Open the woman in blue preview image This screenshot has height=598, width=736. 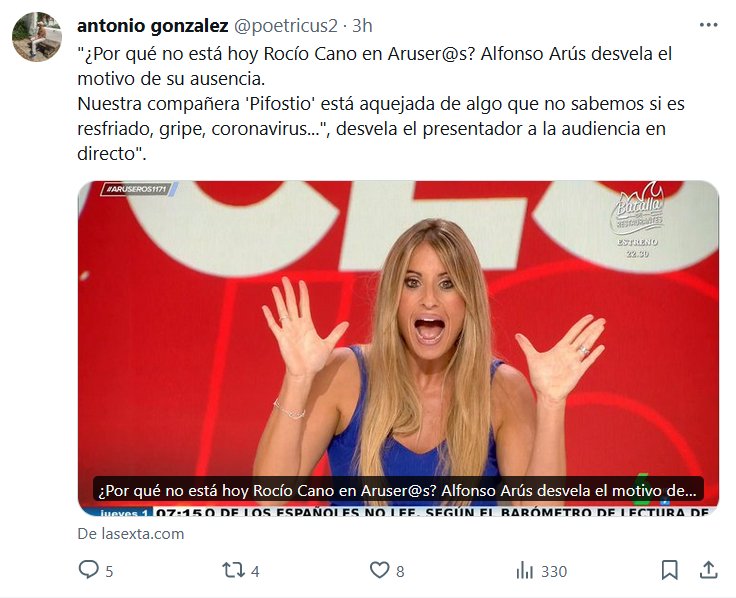coord(398,348)
